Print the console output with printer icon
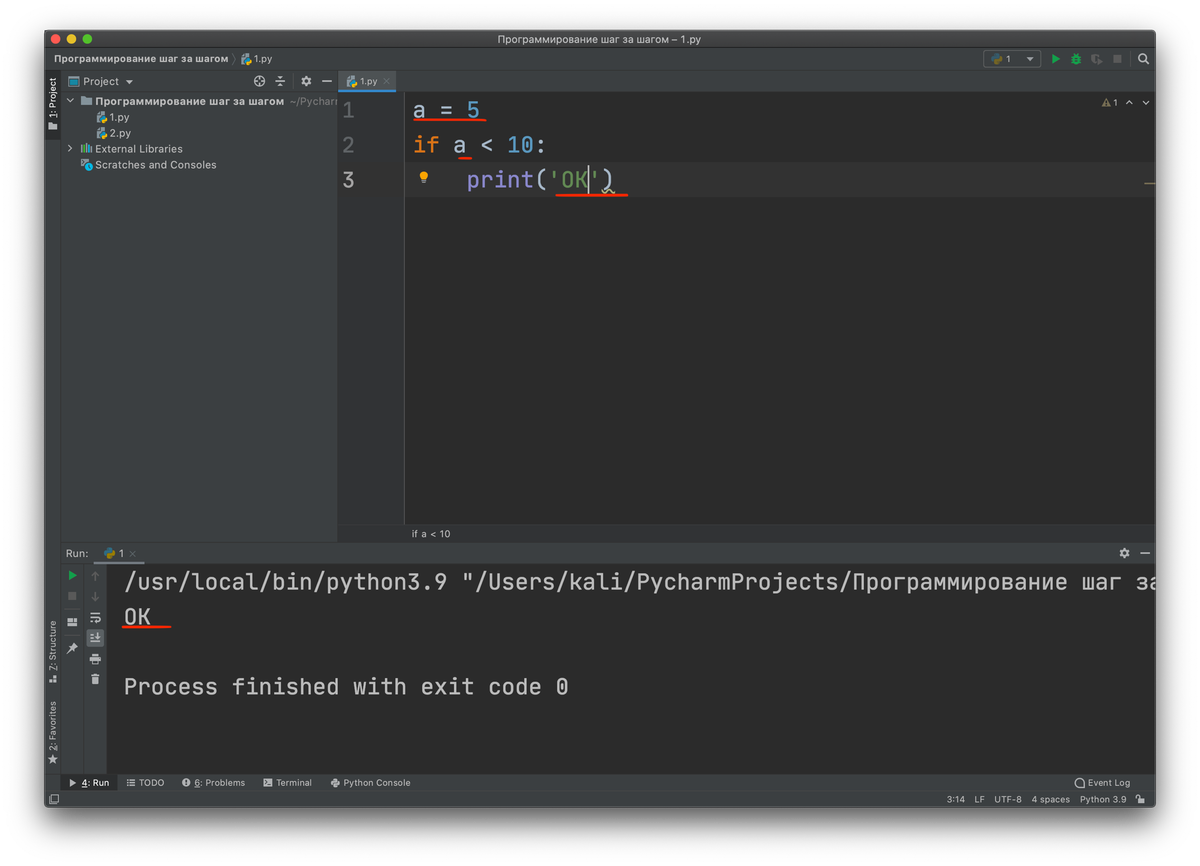 click(x=95, y=659)
